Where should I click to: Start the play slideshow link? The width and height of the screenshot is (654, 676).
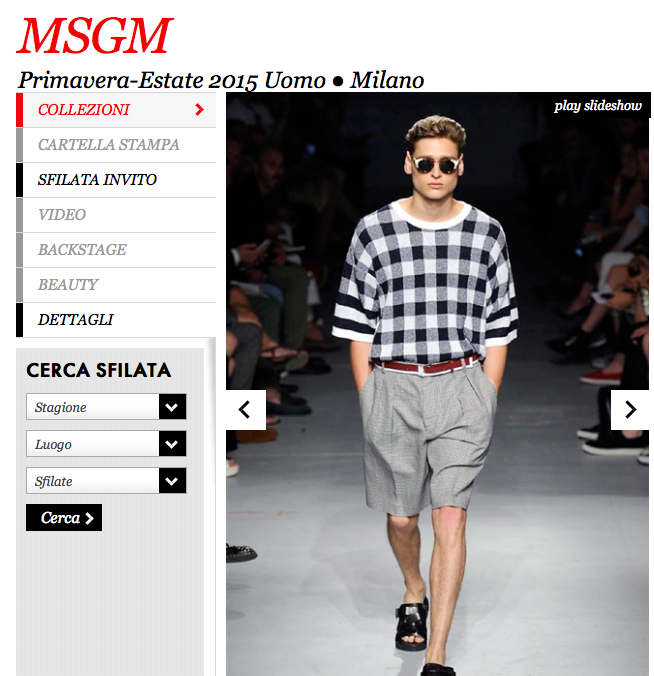pos(598,106)
